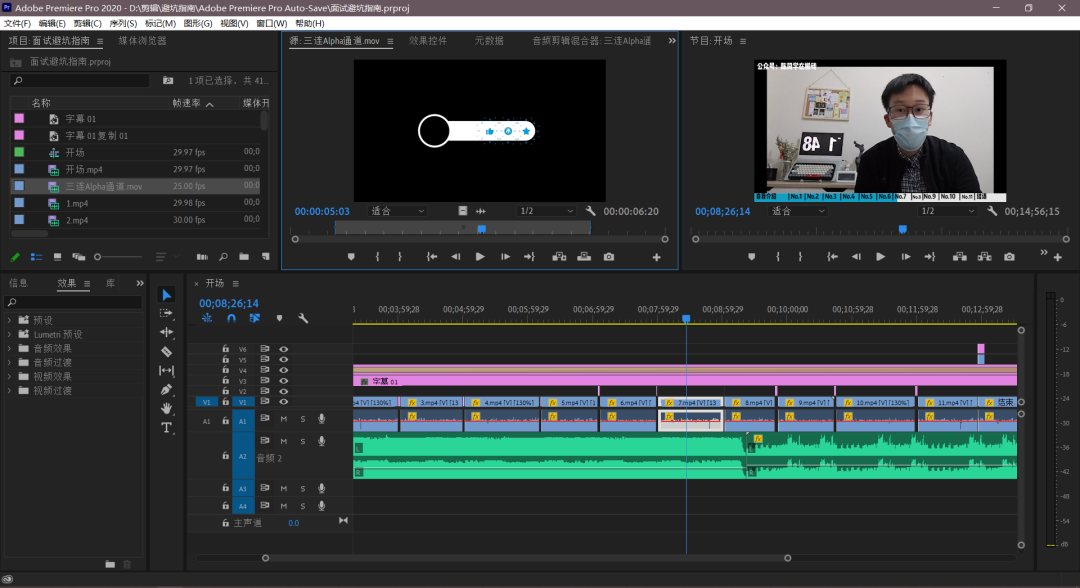
Task: Expand the Lumetri 预设 effects folder
Action: pyautogui.click(x=10, y=334)
